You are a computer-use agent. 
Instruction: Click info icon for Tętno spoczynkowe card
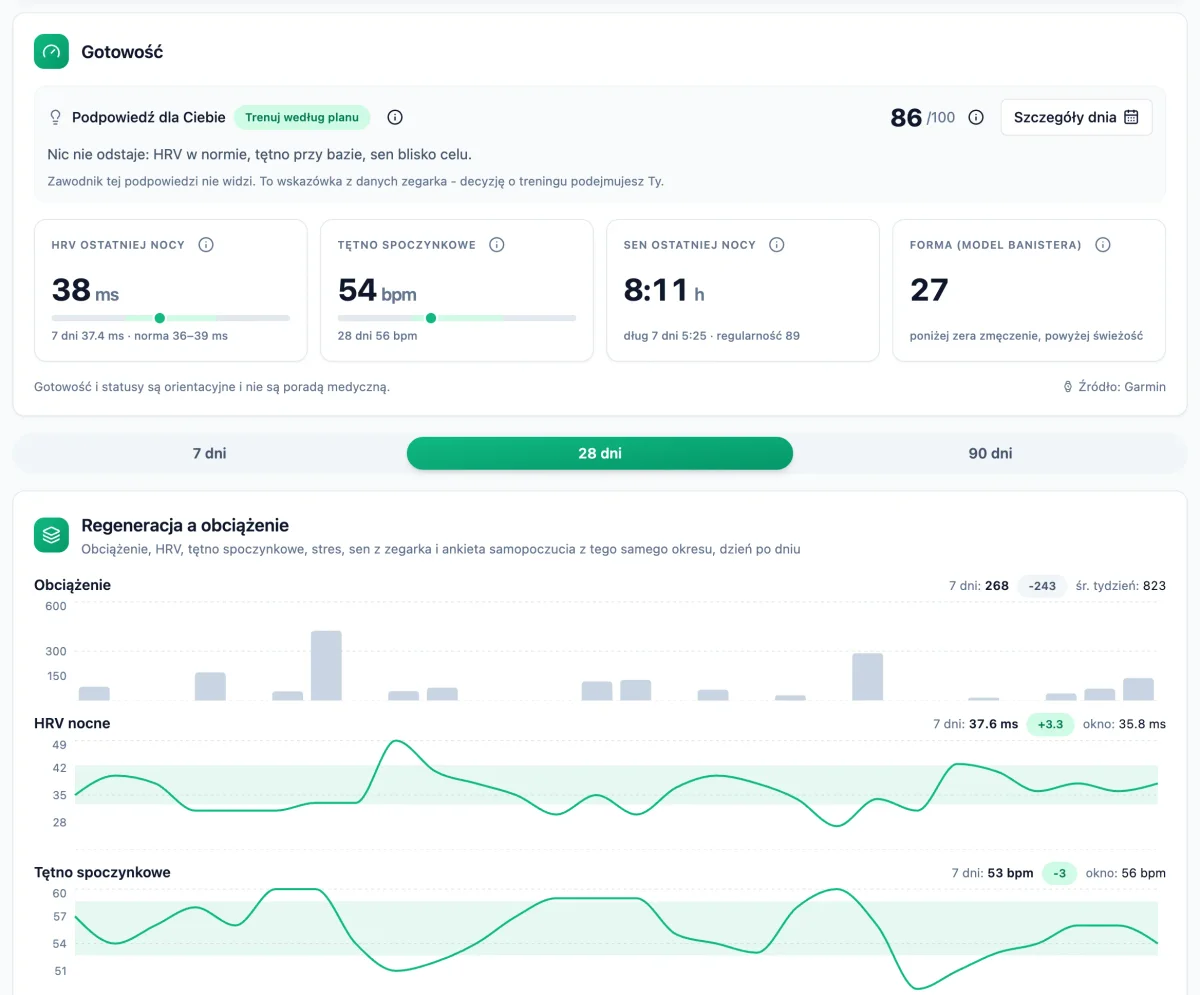[x=497, y=245]
